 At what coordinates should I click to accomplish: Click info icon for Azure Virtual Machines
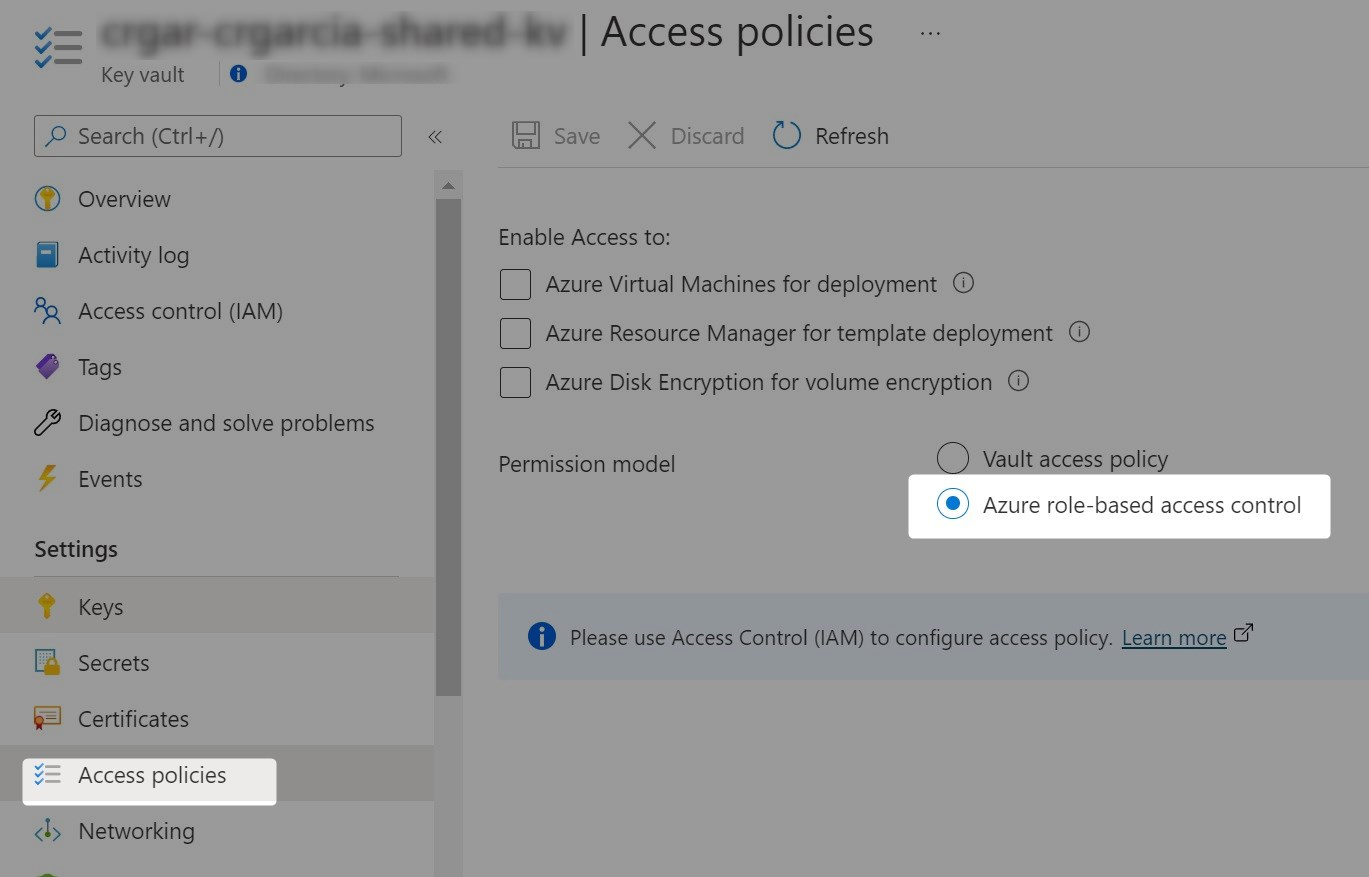963,283
